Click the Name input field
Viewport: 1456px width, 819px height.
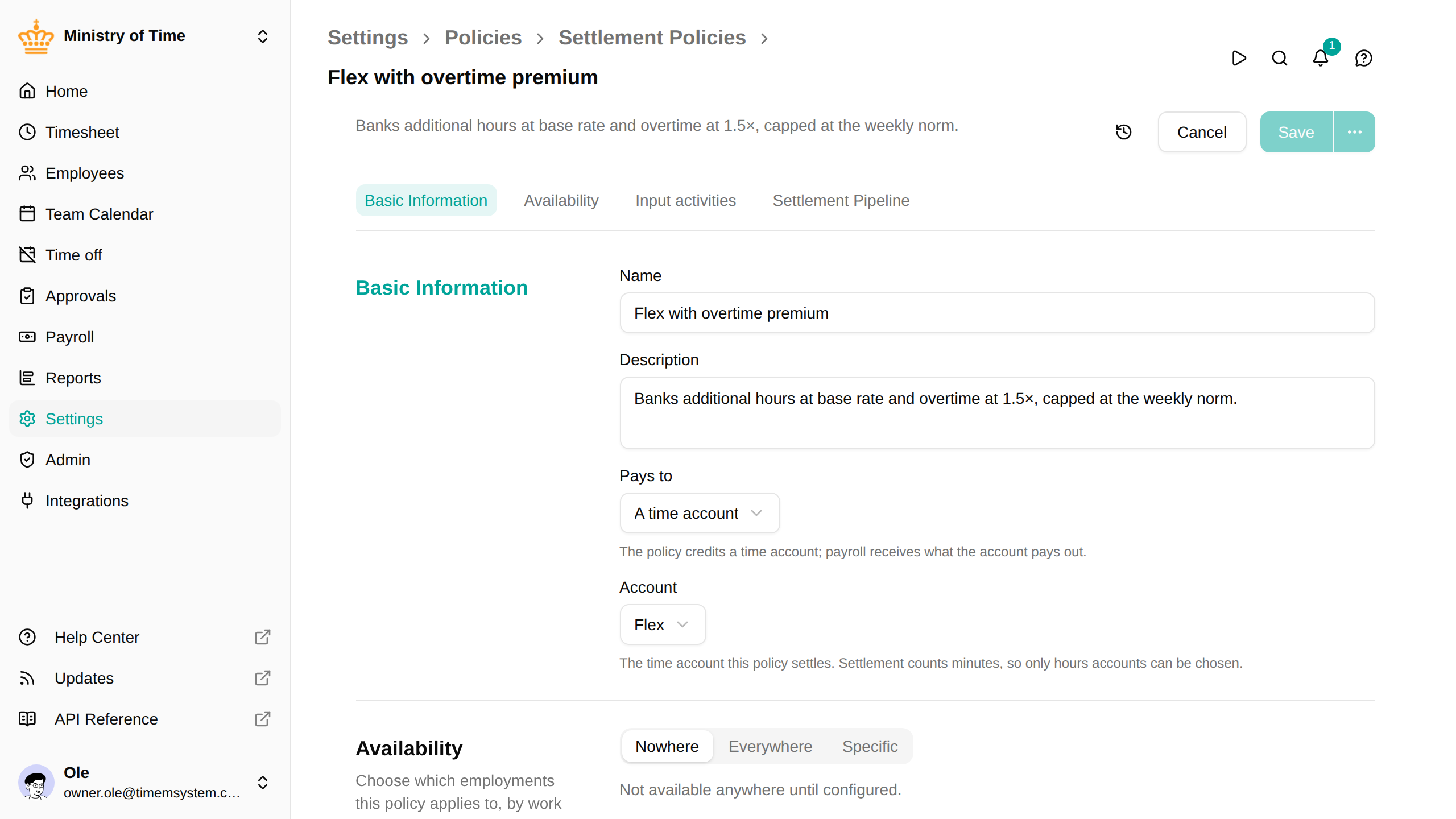[997, 313]
